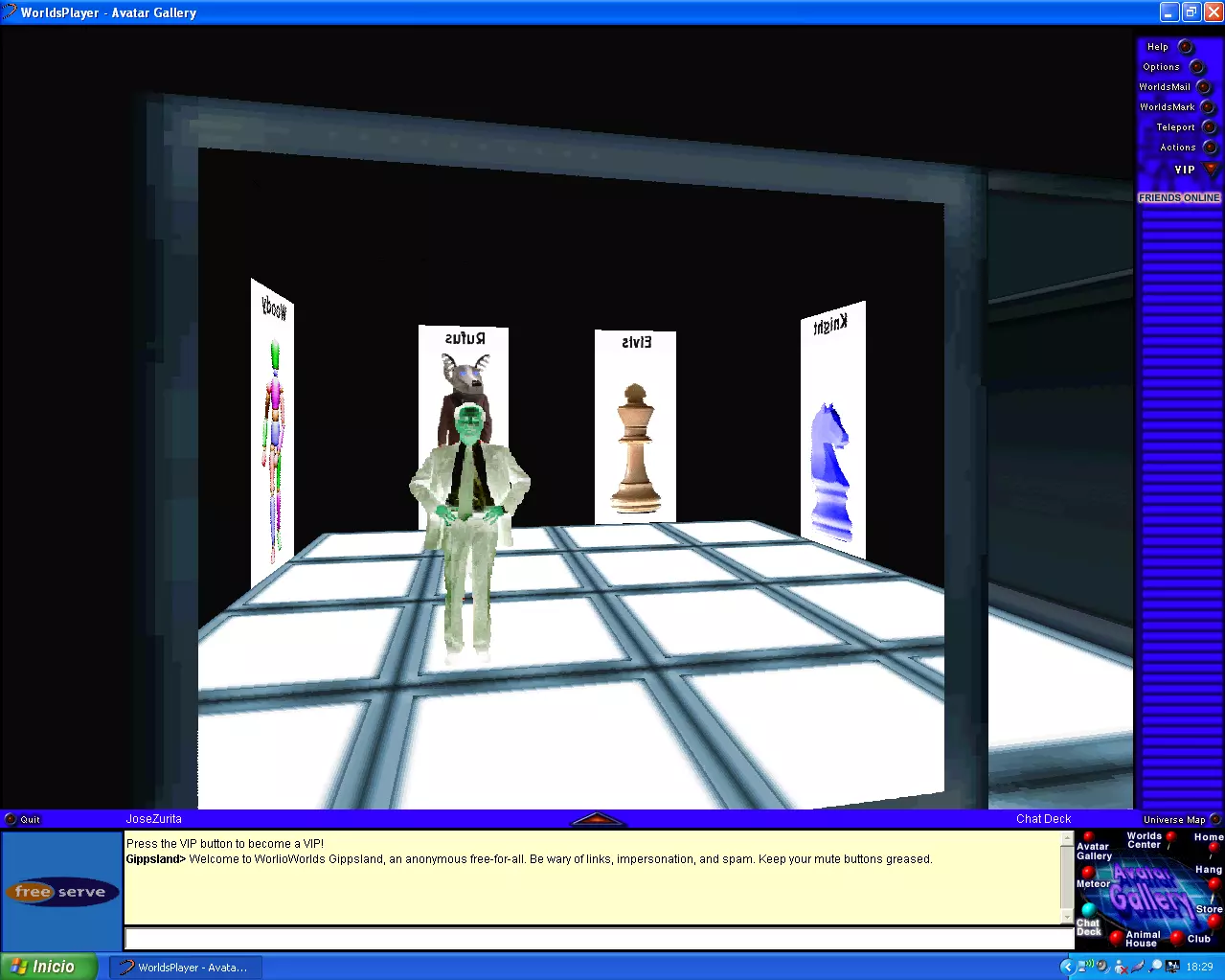Click the network connection tray icon
The image size is (1225, 980).
1084,967
